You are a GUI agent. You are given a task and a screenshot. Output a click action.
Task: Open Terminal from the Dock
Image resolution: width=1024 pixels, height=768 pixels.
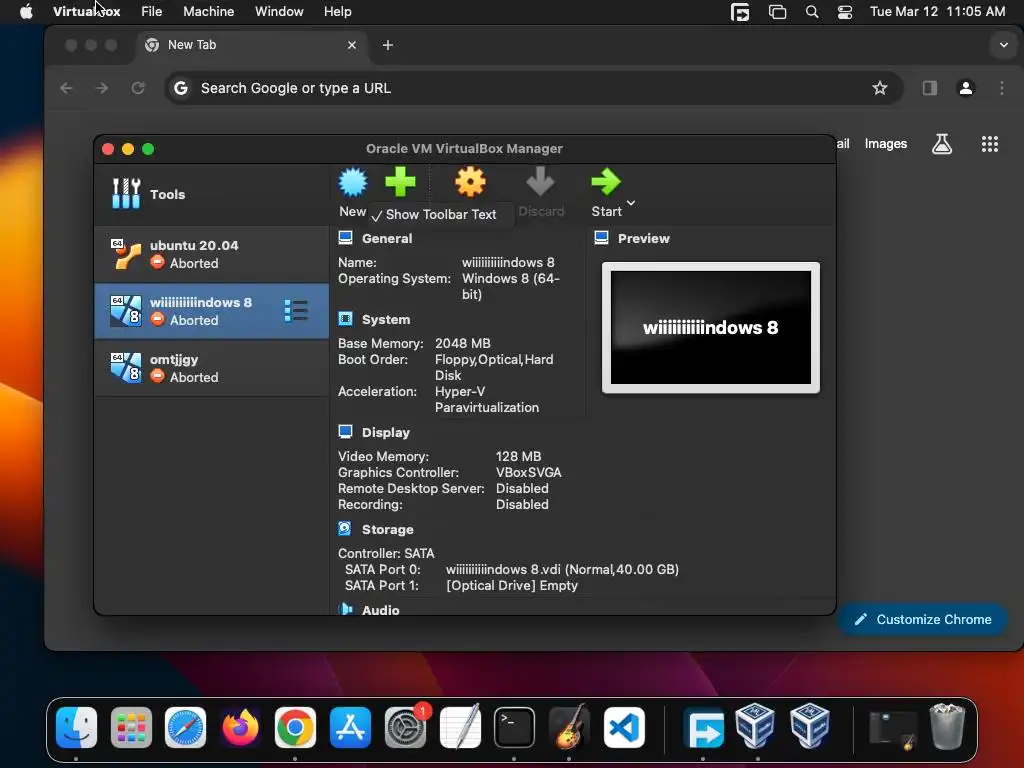coord(515,727)
